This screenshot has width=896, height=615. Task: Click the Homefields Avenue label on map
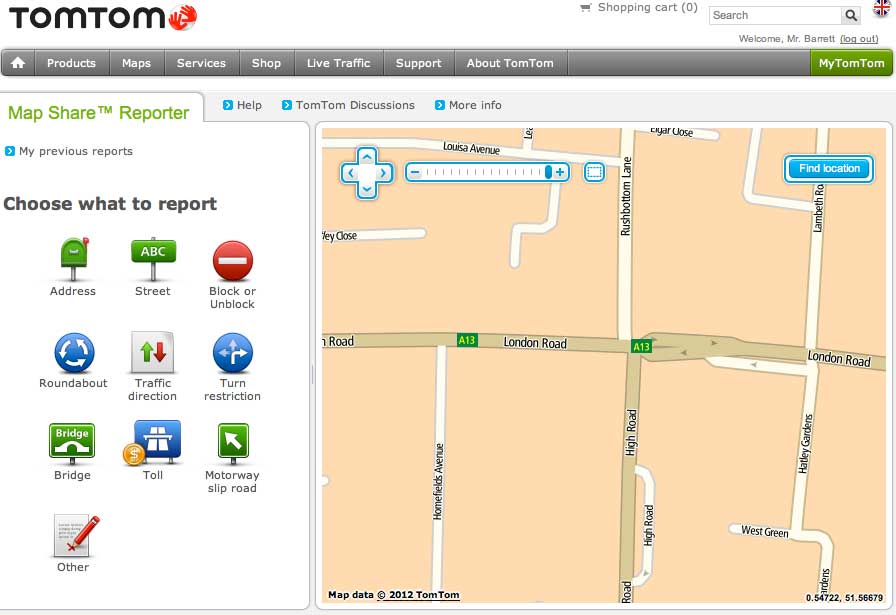[438, 481]
